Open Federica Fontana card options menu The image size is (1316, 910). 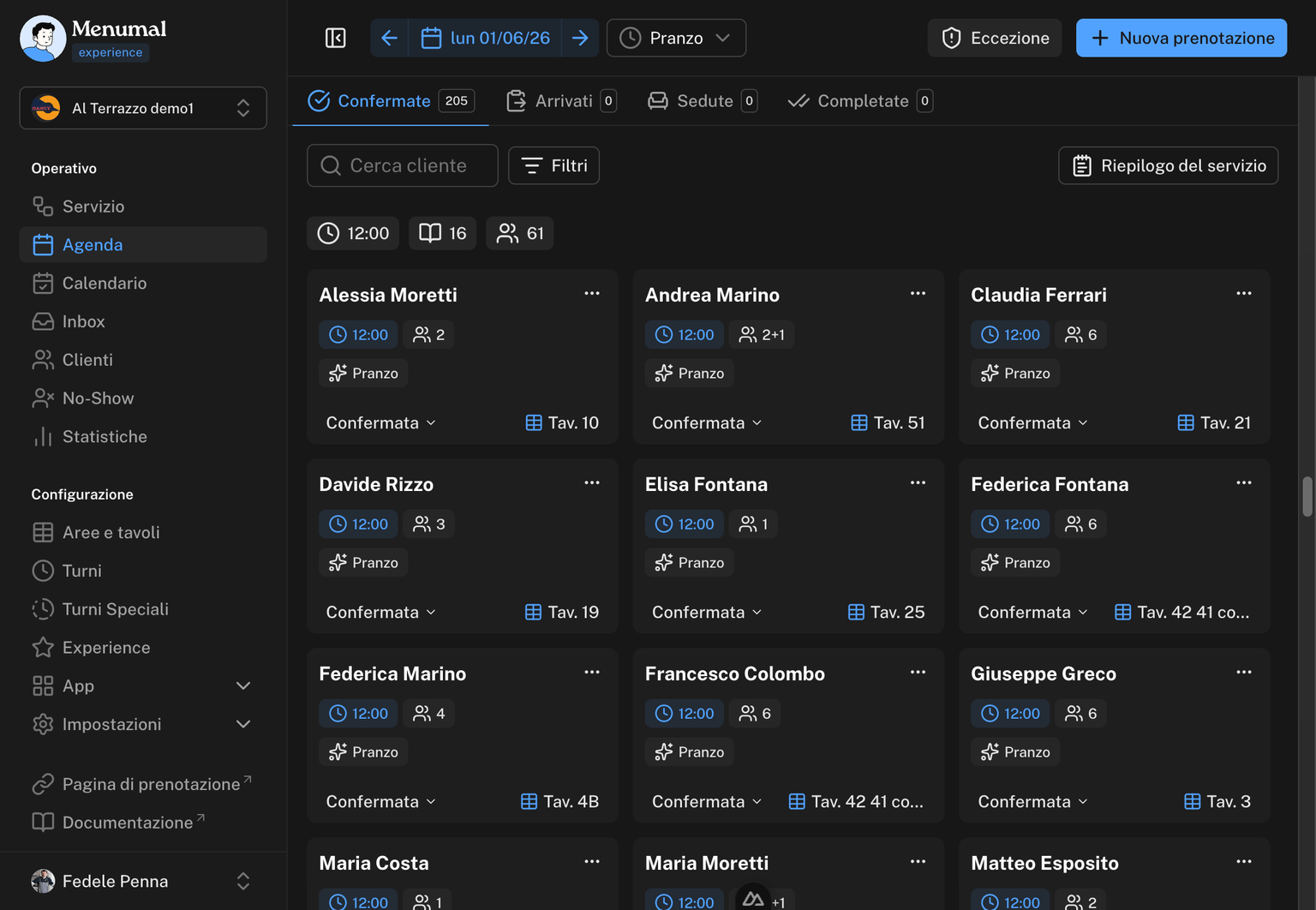click(x=1244, y=482)
